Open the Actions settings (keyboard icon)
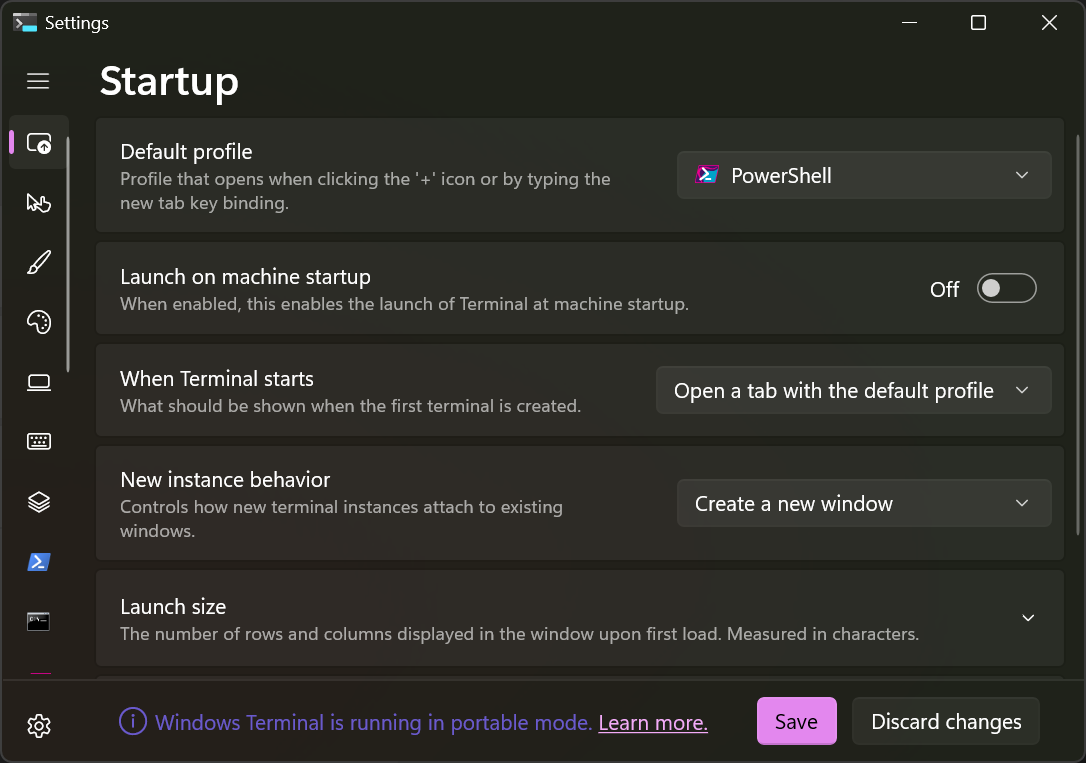This screenshot has width=1086, height=763. point(39,442)
